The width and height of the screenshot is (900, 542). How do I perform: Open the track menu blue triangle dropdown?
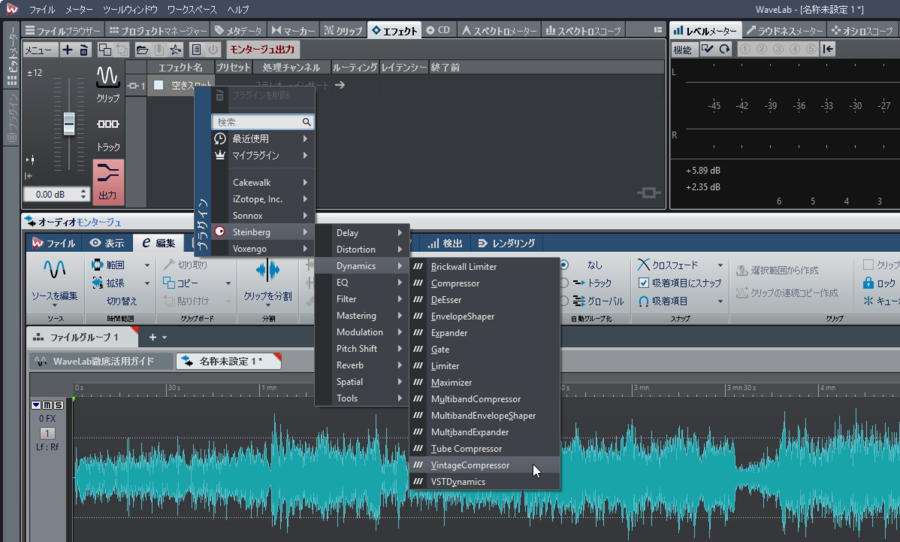click(x=36, y=405)
